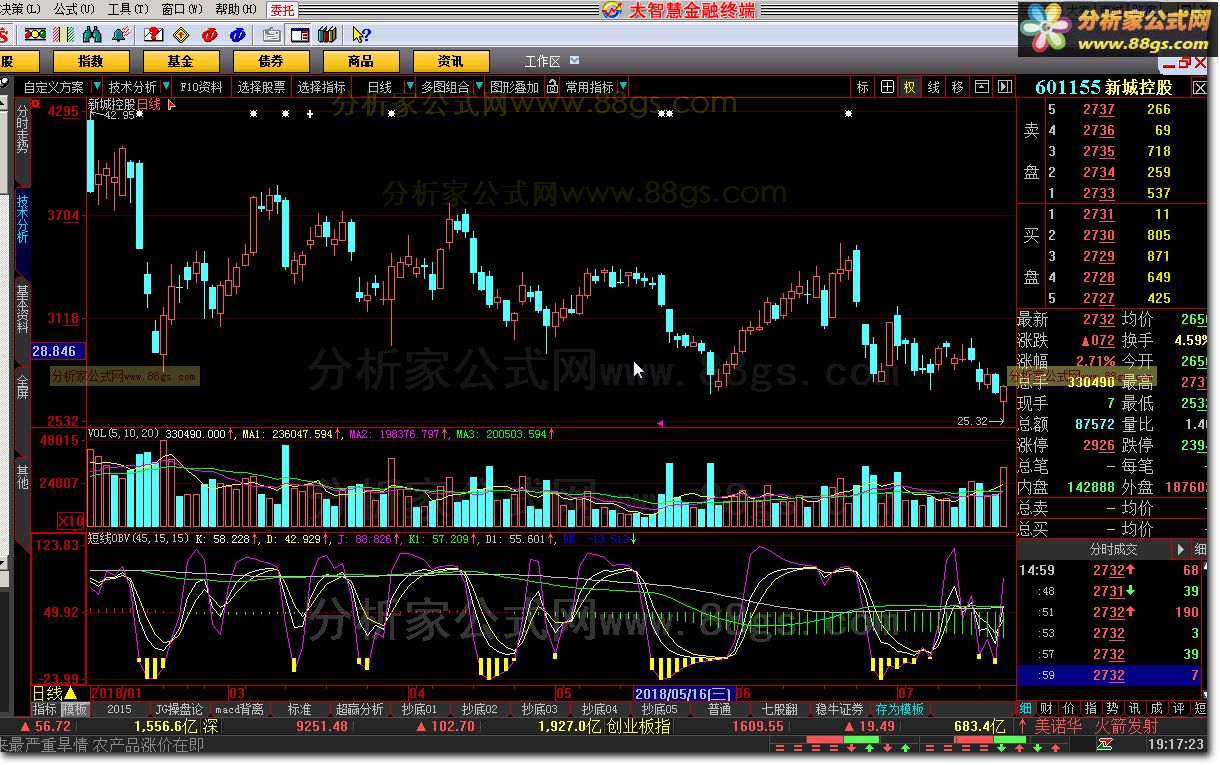1220x765 pixels.
Task: Open the 帮助 menu
Action: (x=236, y=9)
